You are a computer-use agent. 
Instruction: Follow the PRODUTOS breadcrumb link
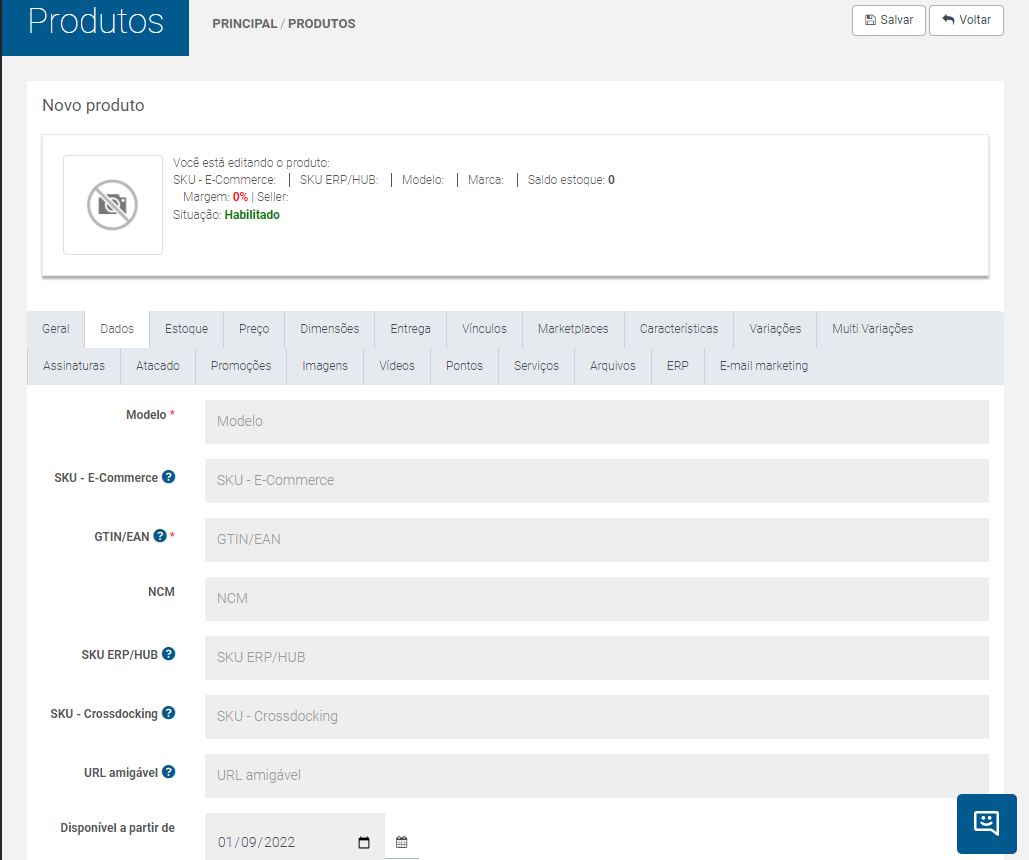[x=322, y=24]
